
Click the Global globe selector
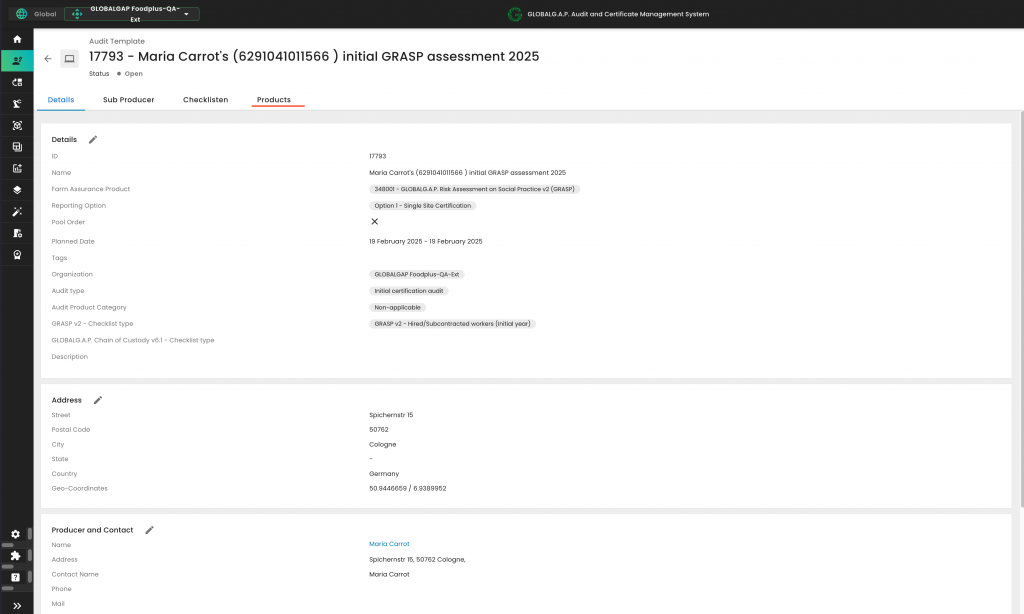35,14
